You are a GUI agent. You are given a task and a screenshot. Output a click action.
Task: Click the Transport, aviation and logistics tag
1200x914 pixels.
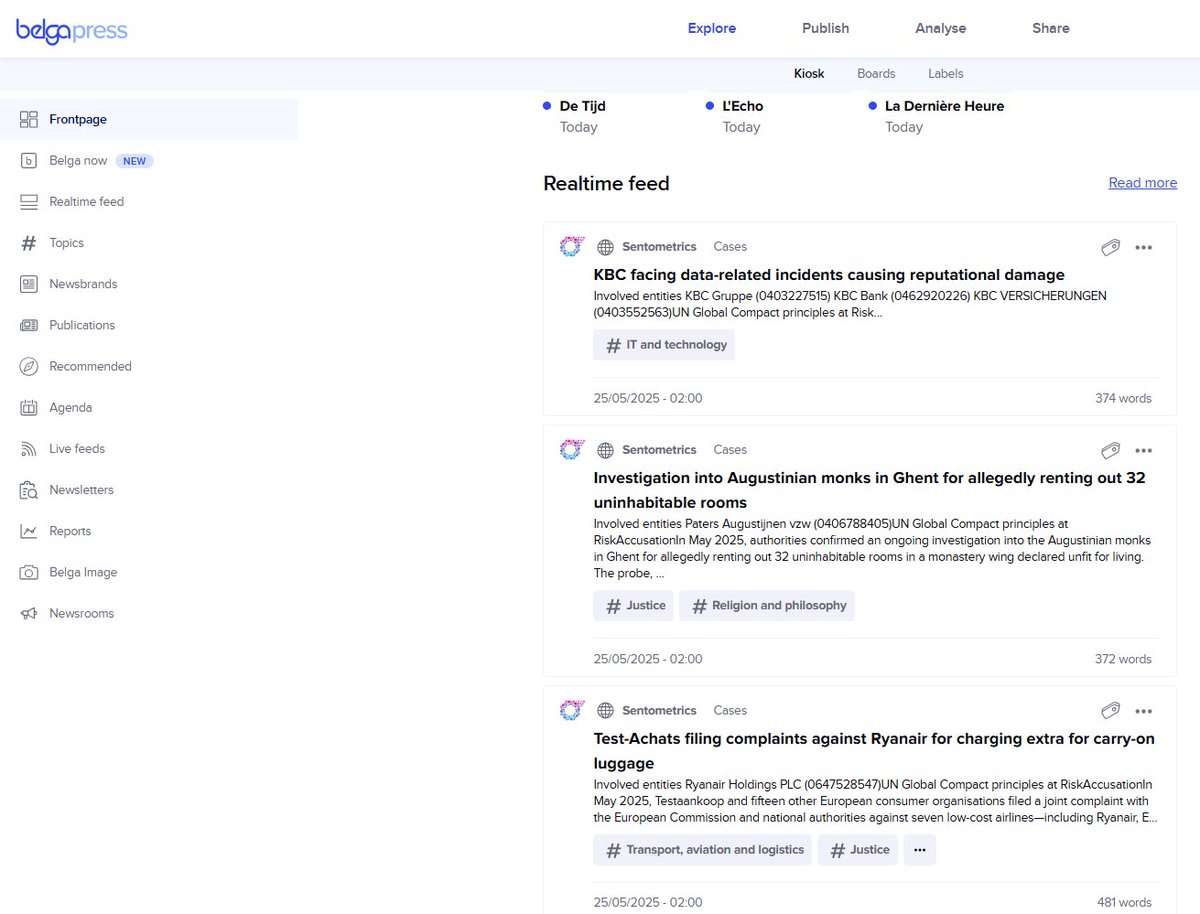point(702,850)
